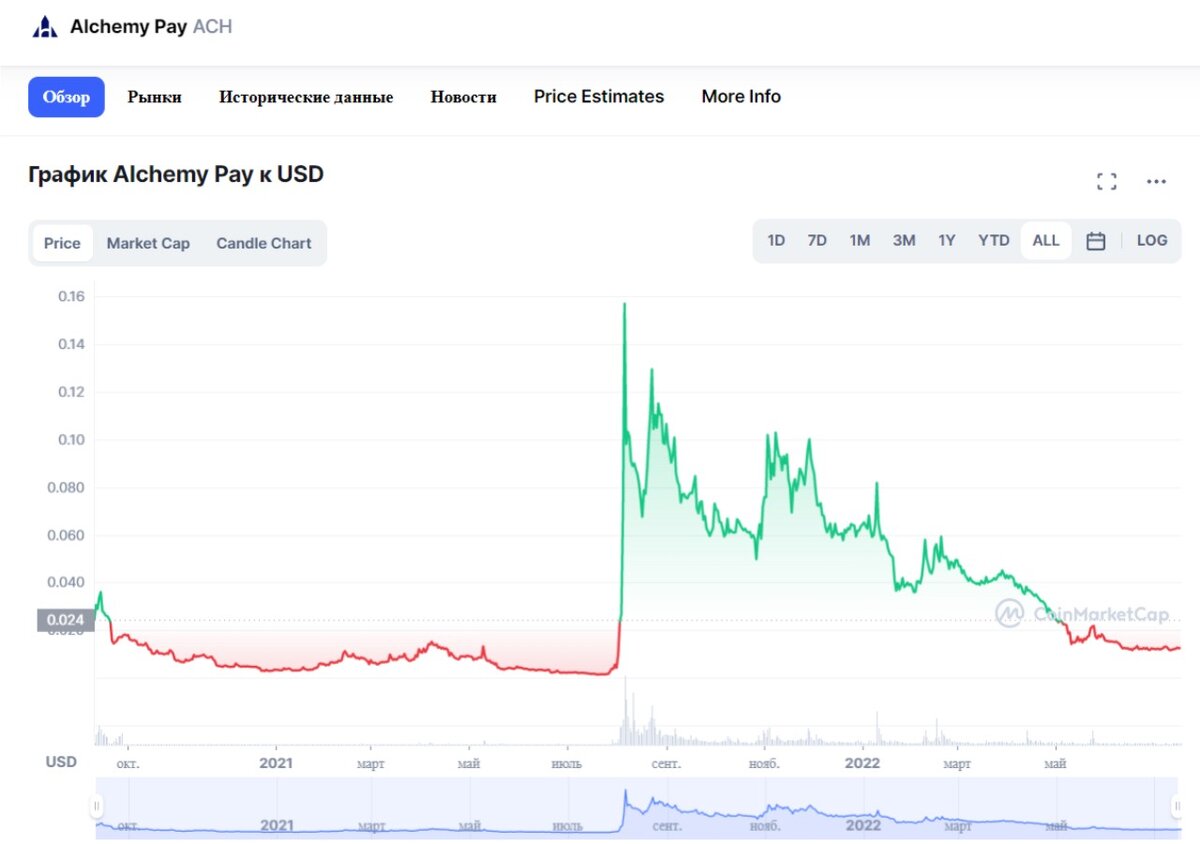Open the calendar date range picker
This screenshot has height=844, width=1200.
coord(1095,241)
